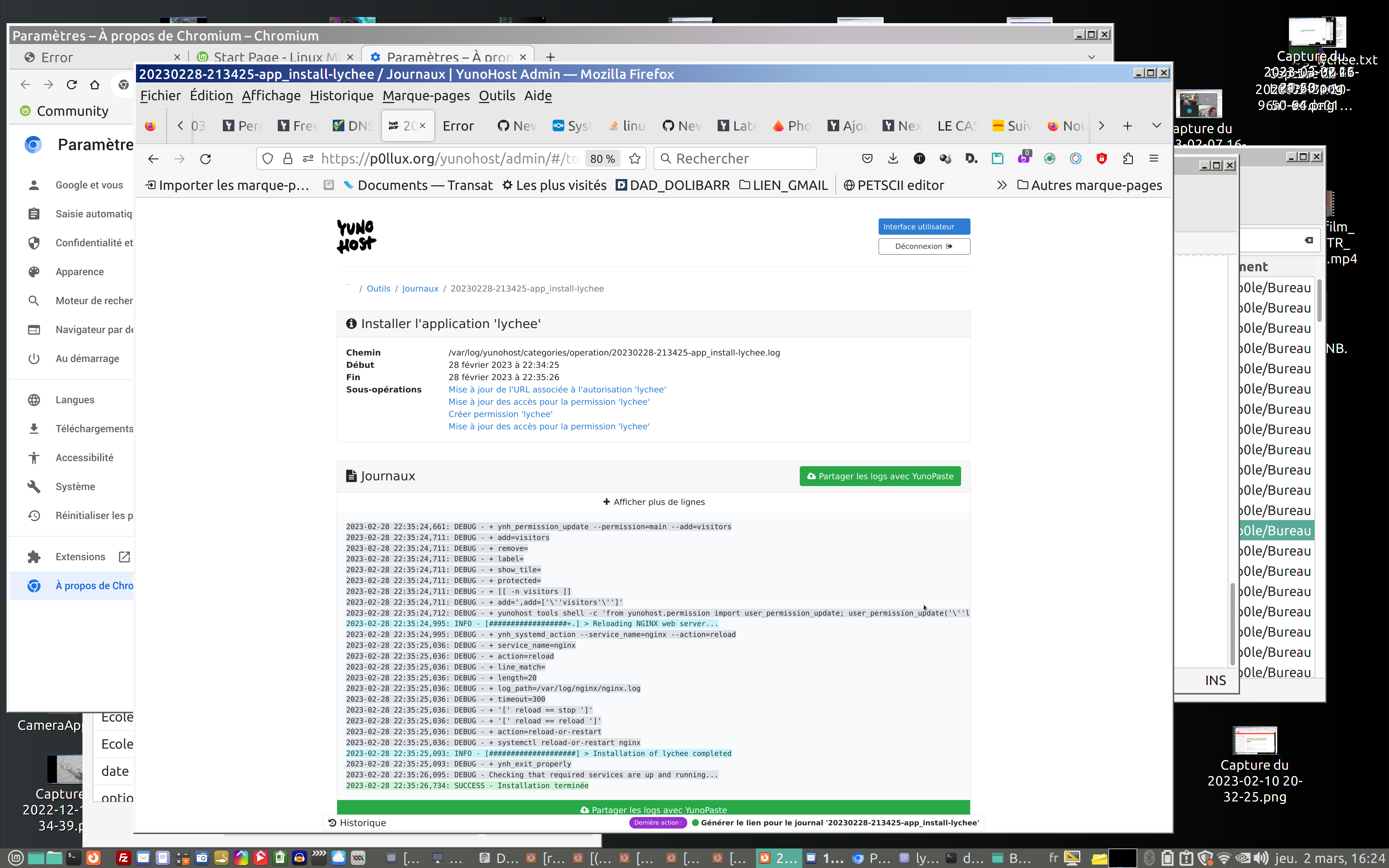Click the Déconnexion button
1389x868 pixels.
click(923, 246)
